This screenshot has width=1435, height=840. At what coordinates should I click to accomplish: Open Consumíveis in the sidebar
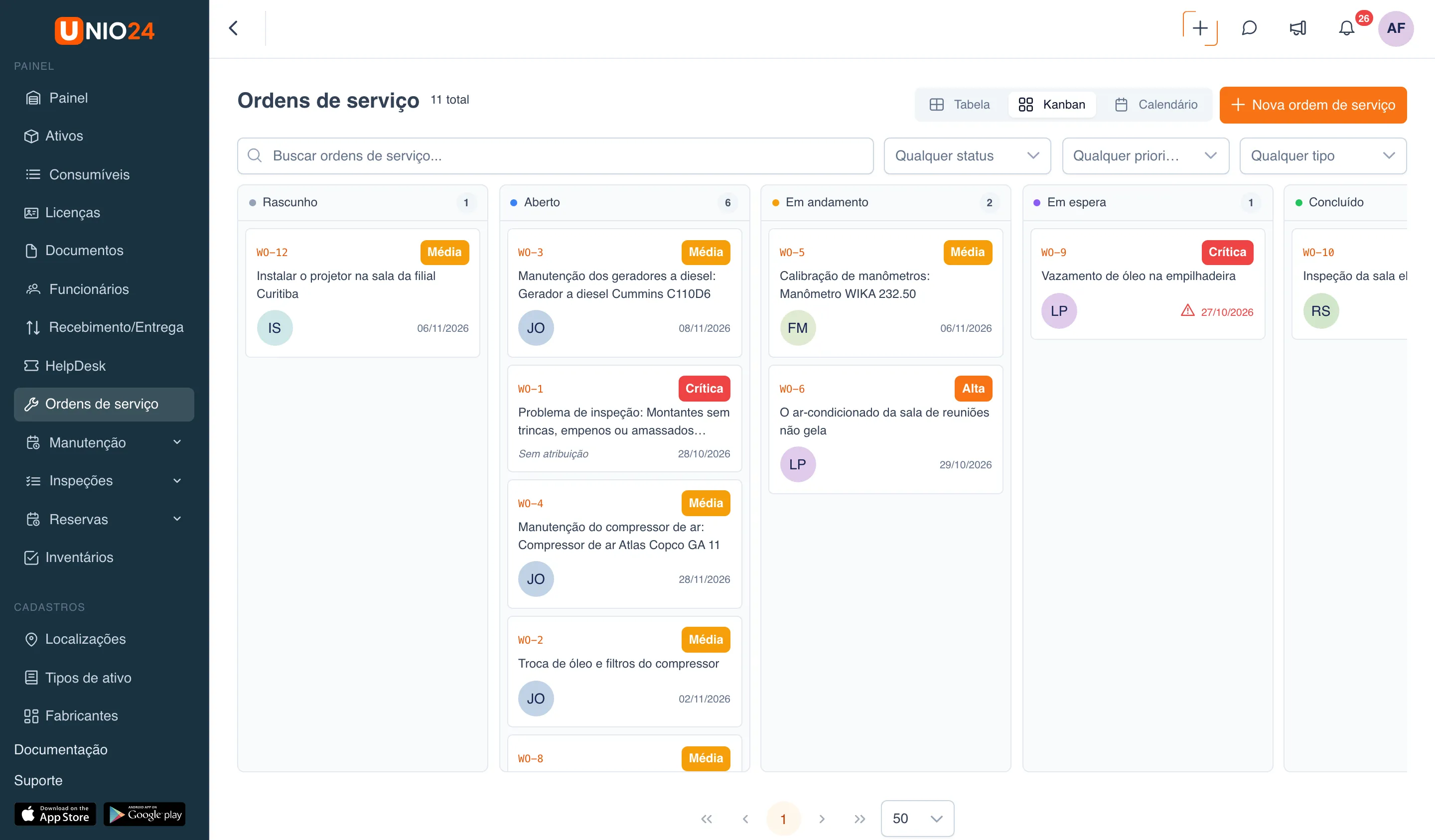point(104,174)
